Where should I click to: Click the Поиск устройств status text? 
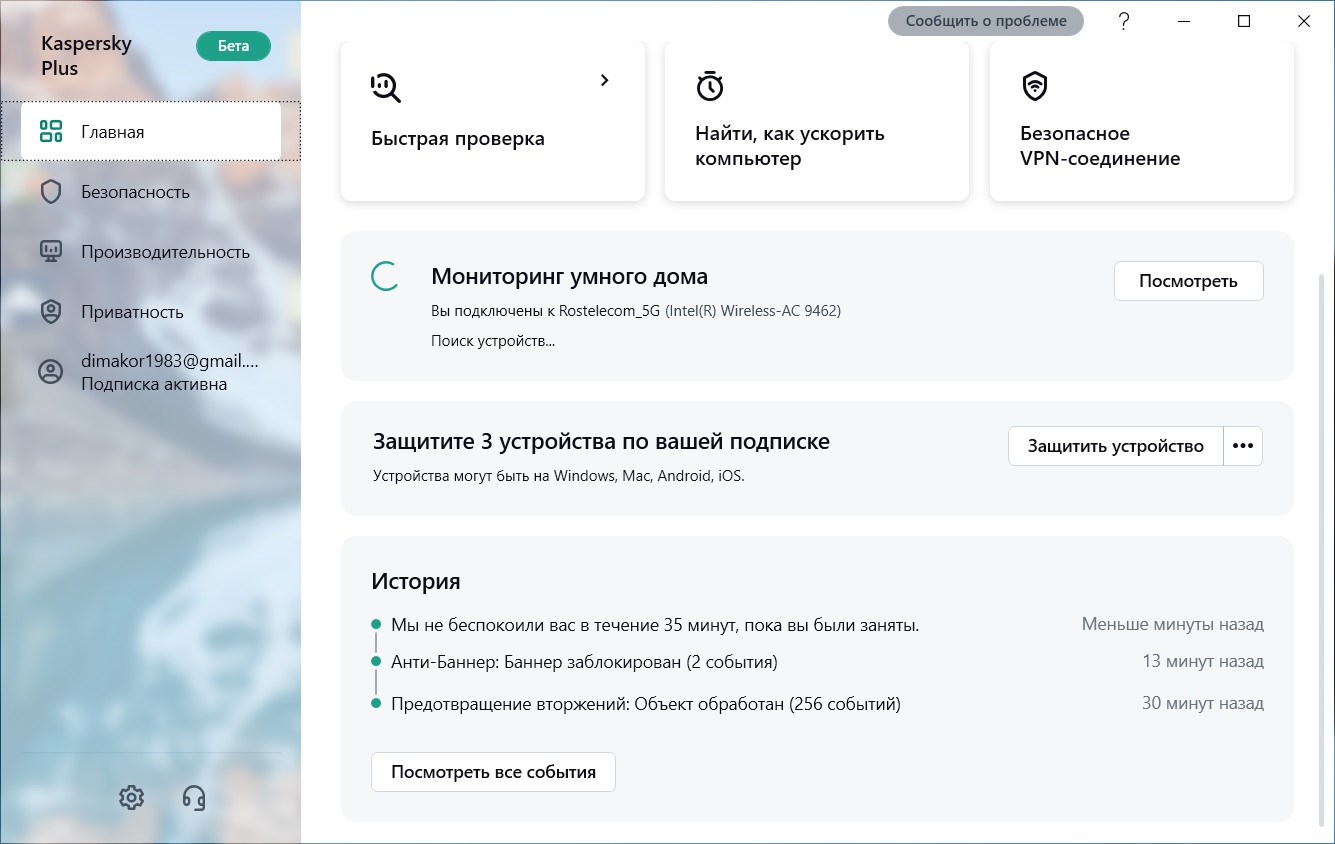493,341
